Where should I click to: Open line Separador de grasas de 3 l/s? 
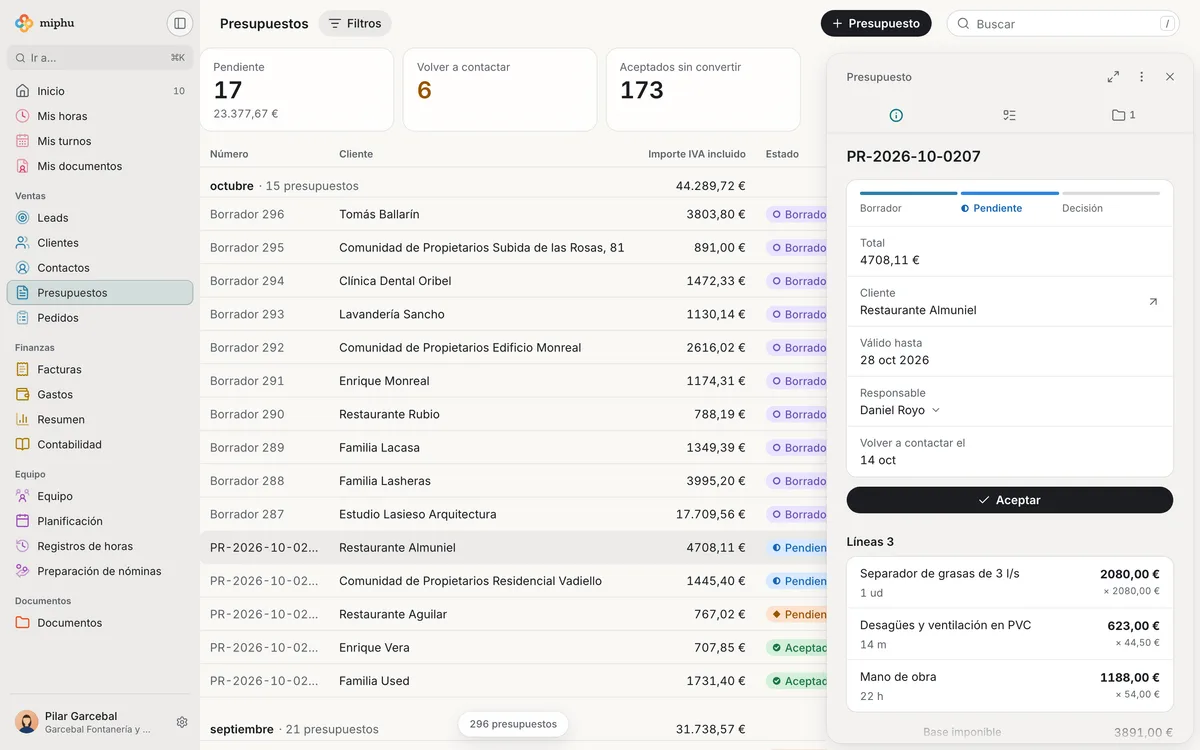pos(1009,582)
